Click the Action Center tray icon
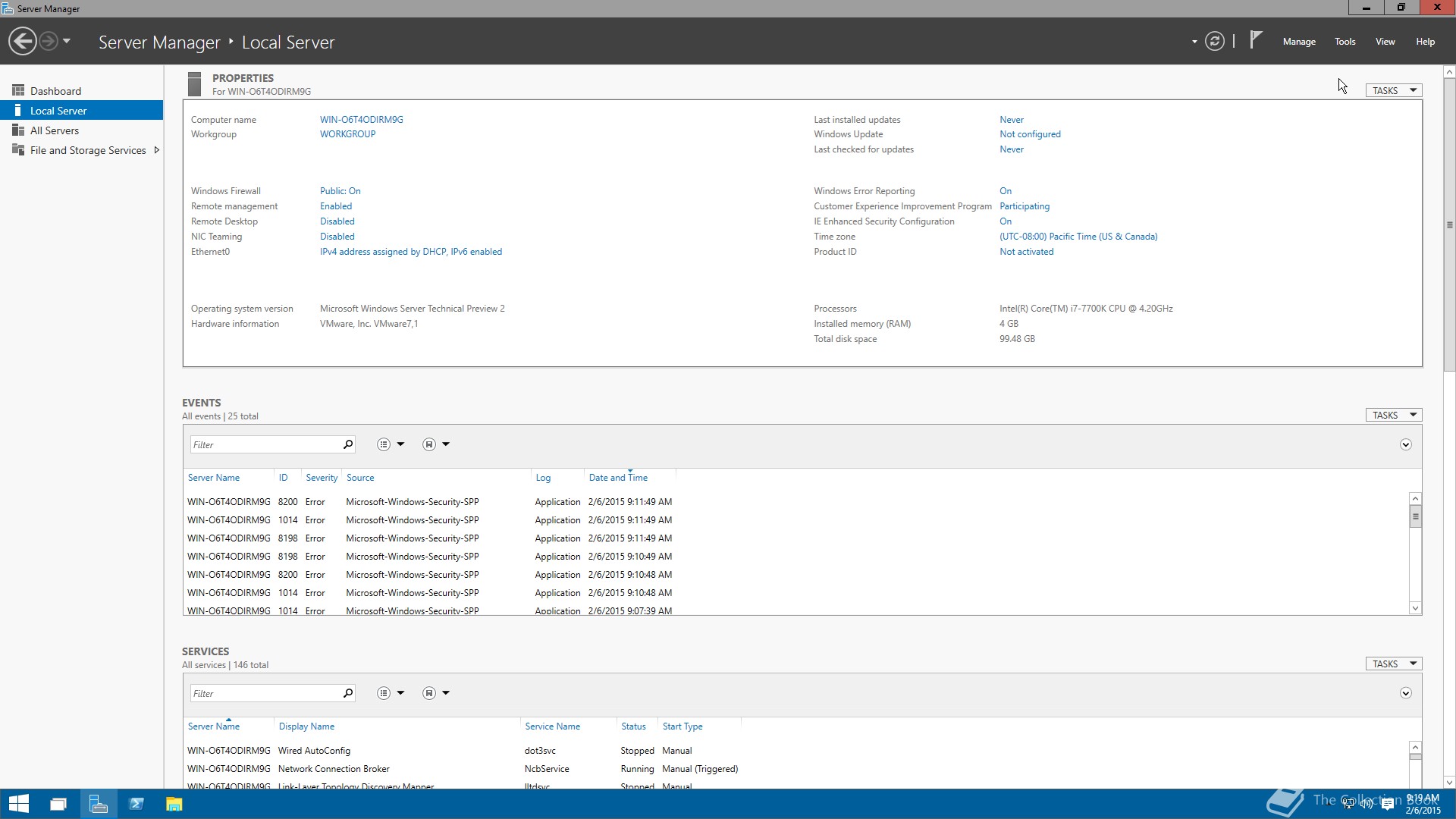1456x819 pixels. click(x=1388, y=805)
